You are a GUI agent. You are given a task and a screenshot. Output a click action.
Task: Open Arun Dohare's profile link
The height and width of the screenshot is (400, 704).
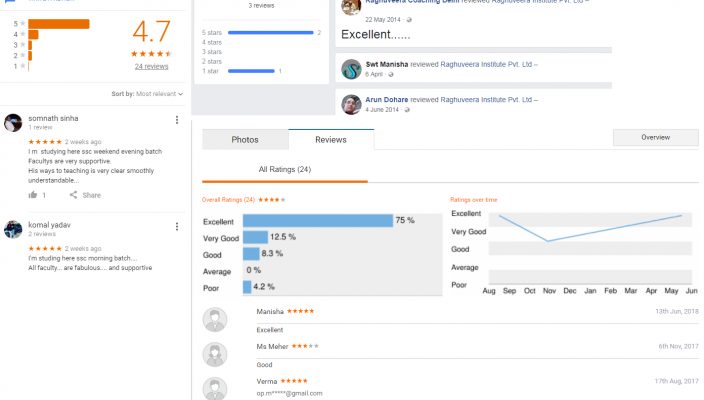(387, 100)
